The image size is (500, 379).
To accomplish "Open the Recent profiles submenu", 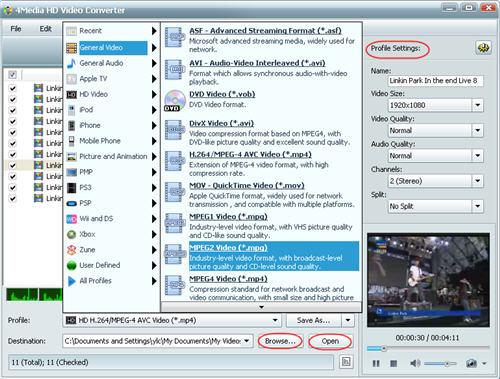I will point(111,31).
